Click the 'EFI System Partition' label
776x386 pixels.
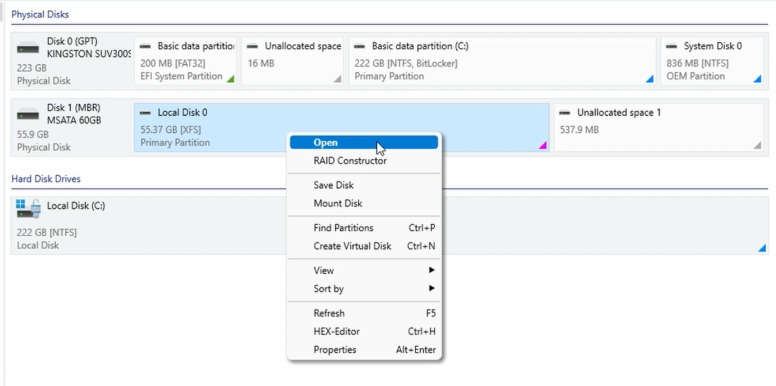click(181, 76)
